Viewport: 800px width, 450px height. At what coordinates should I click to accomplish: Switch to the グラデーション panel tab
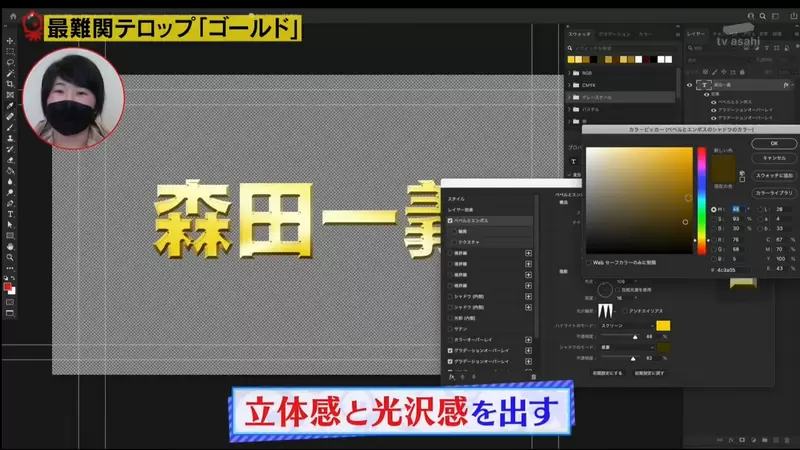612,33
